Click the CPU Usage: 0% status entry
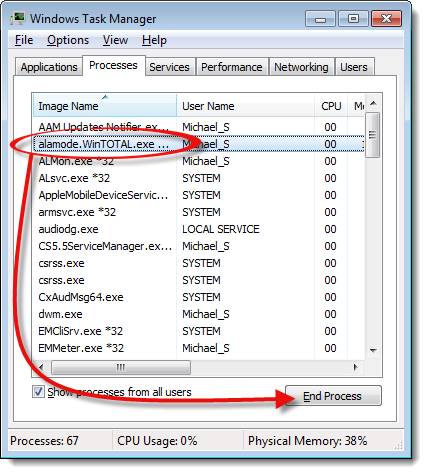427x473 pixels. pyautogui.click(x=157, y=441)
